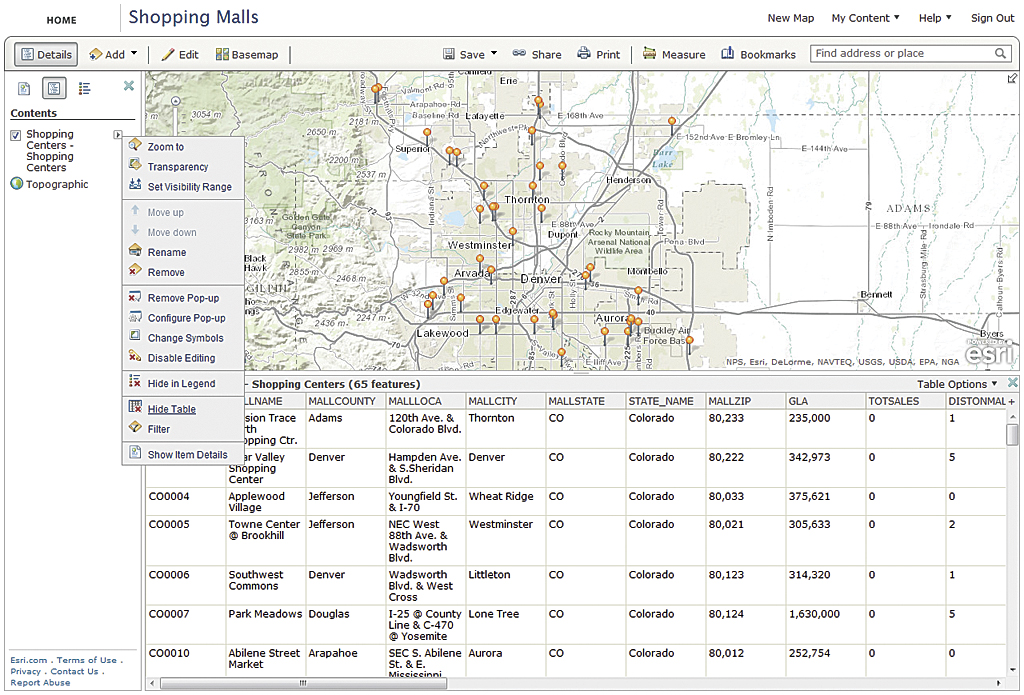Screen dimensions: 1024x695
Task: Click the Share link icon
Action: point(519,54)
